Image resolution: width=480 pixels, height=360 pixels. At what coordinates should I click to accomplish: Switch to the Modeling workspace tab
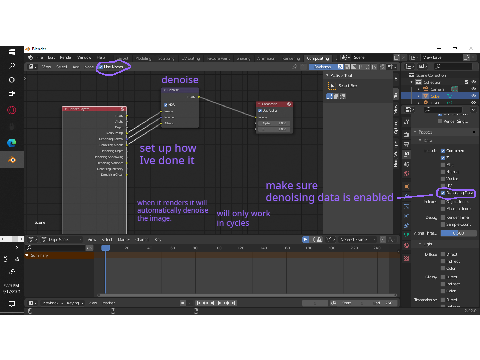(x=143, y=58)
